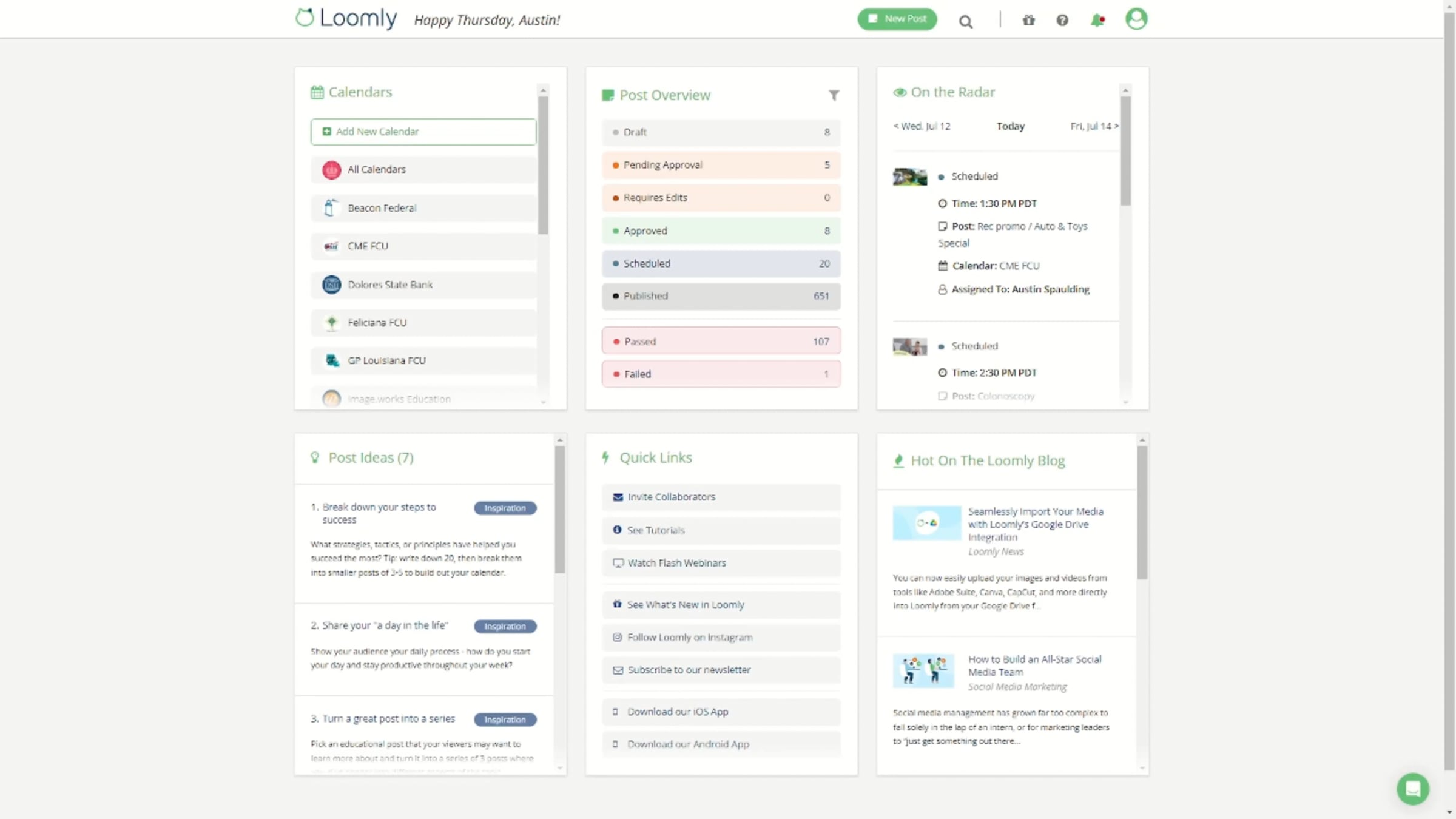The width and height of the screenshot is (1456, 819).
Task: Click Follow Loomly on Instagram link
Action: [721, 638]
